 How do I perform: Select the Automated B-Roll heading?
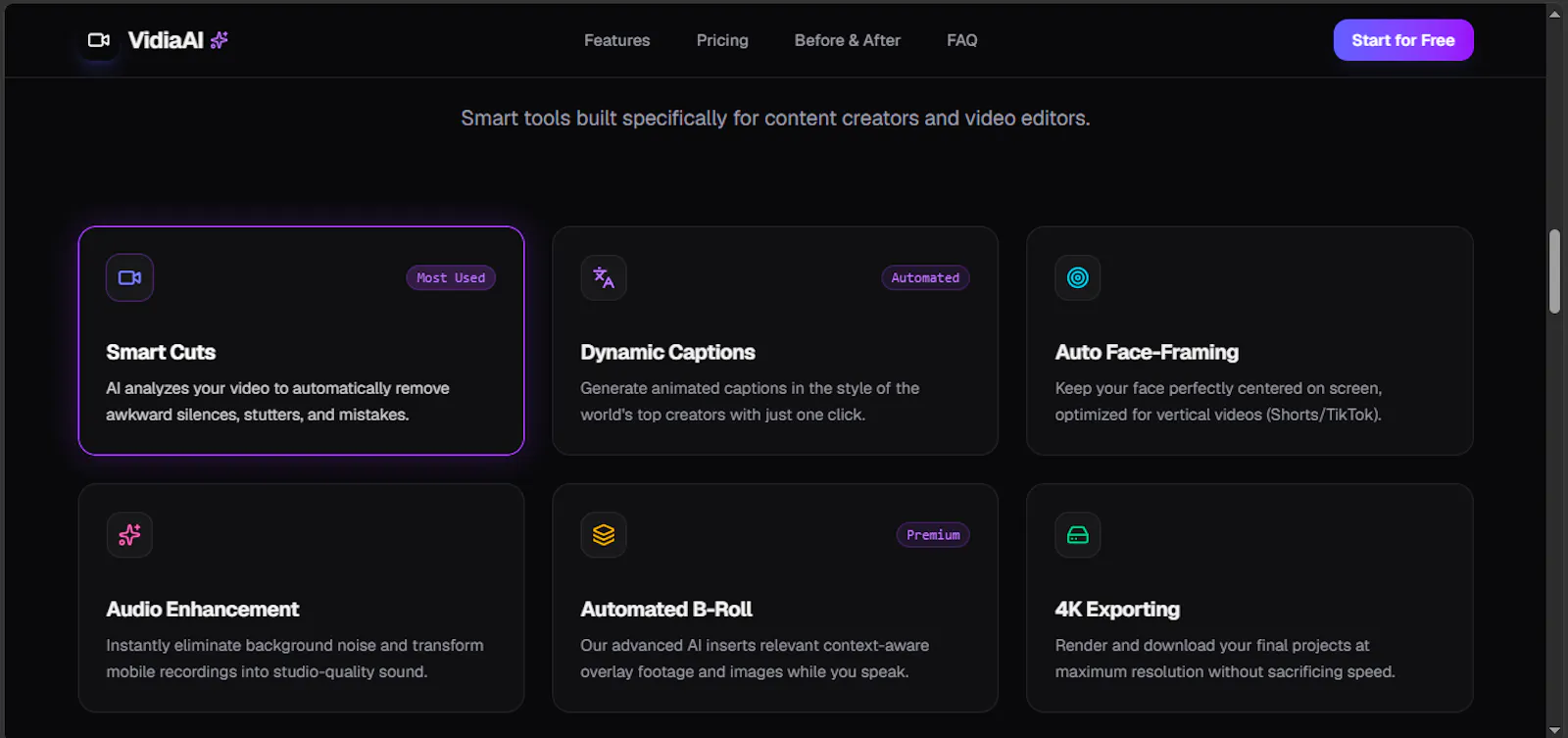[666, 609]
